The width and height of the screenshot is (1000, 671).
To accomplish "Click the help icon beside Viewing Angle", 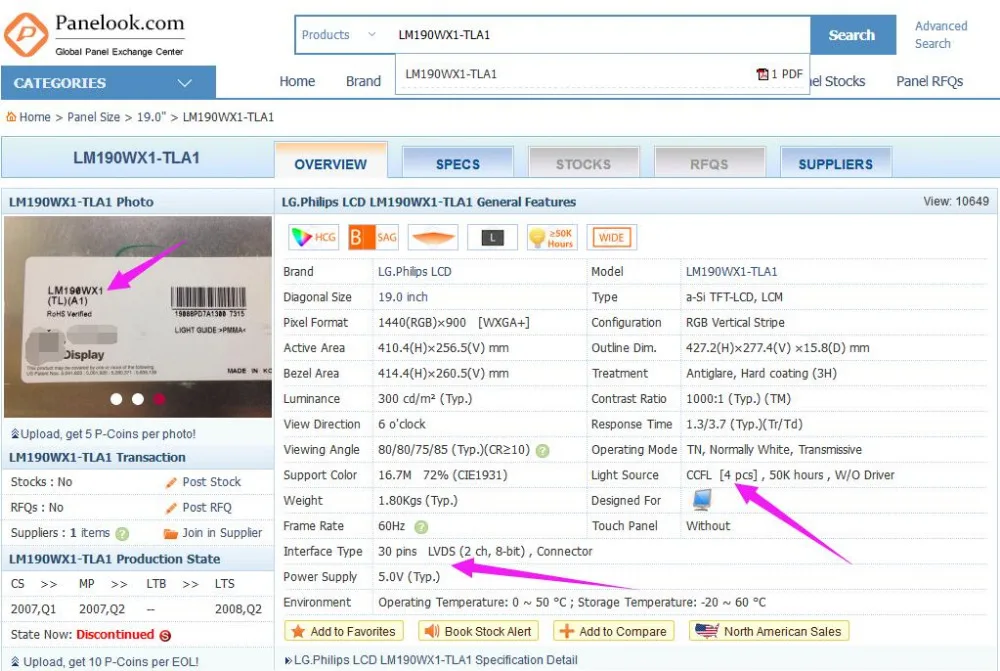I will pos(542,450).
